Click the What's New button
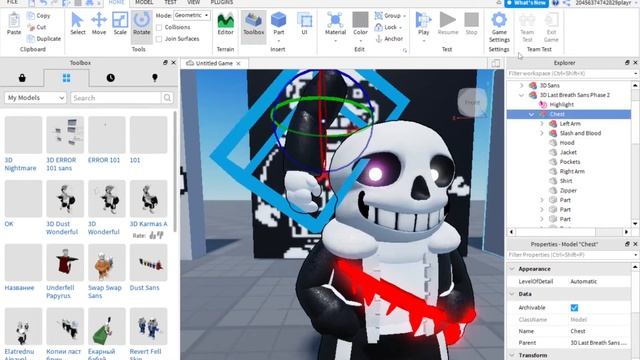 point(526,3)
